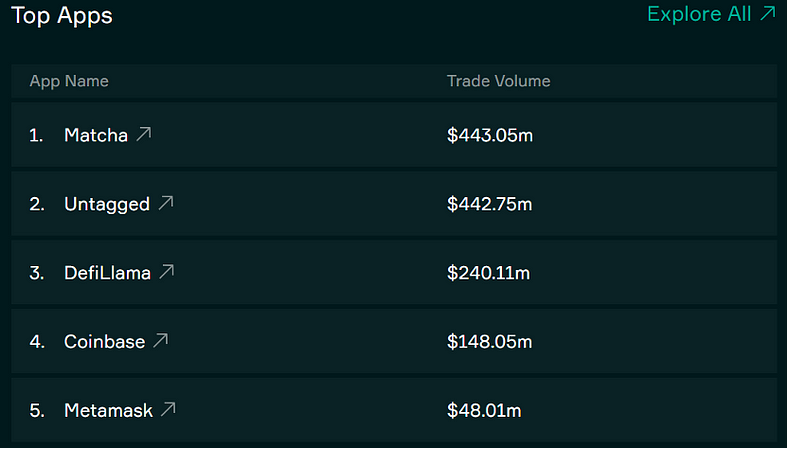Click the arrow icon next to Metamask
The image size is (788, 449).
pyautogui.click(x=169, y=409)
